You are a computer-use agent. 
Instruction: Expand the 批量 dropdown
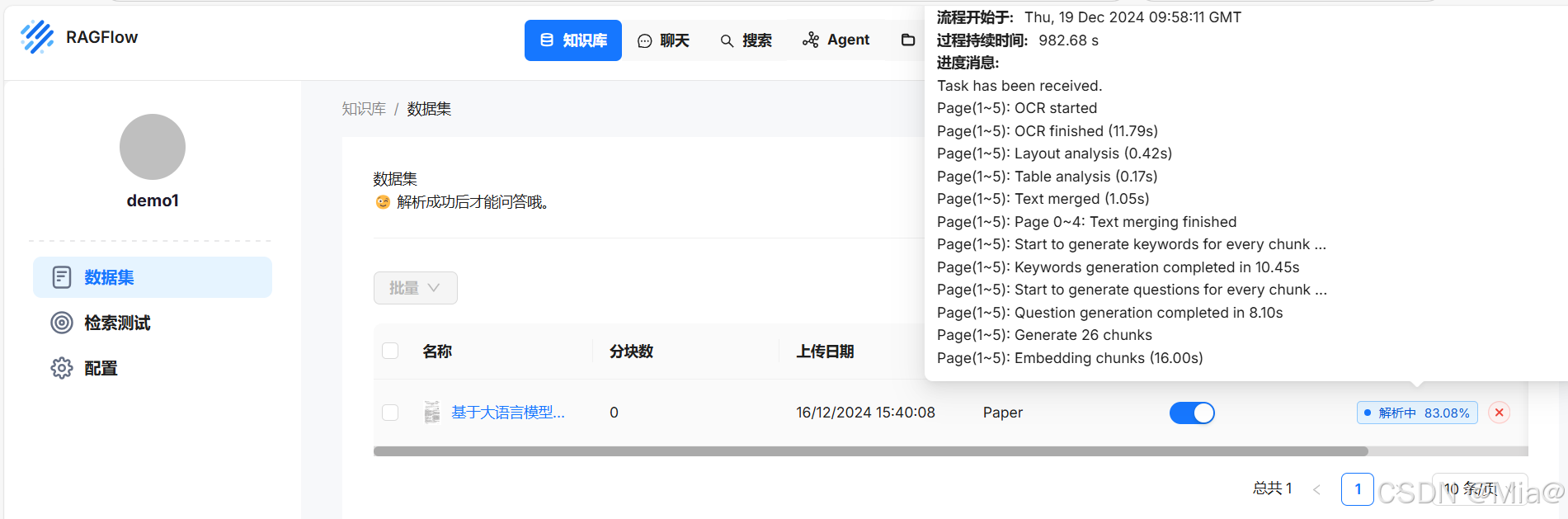(416, 288)
